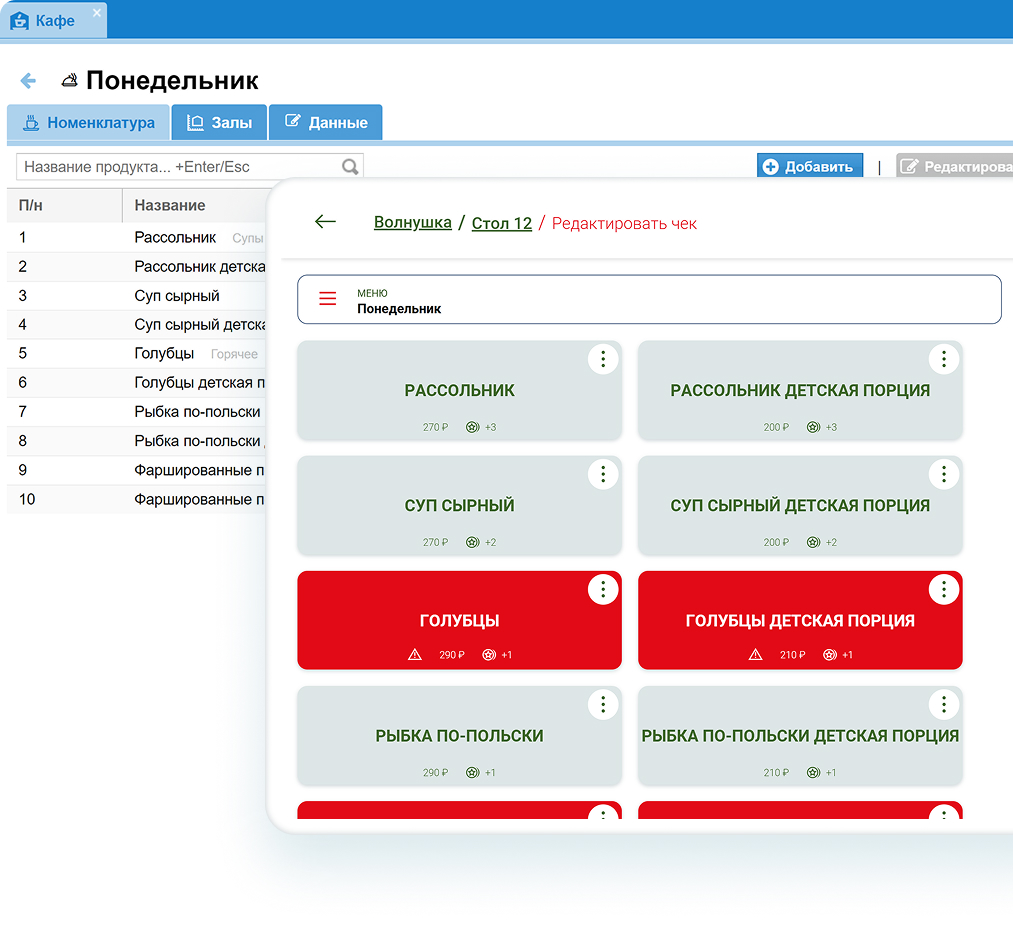Open options menu on Рассольник детская порция card
This screenshot has width=1013, height=925.
click(x=943, y=359)
